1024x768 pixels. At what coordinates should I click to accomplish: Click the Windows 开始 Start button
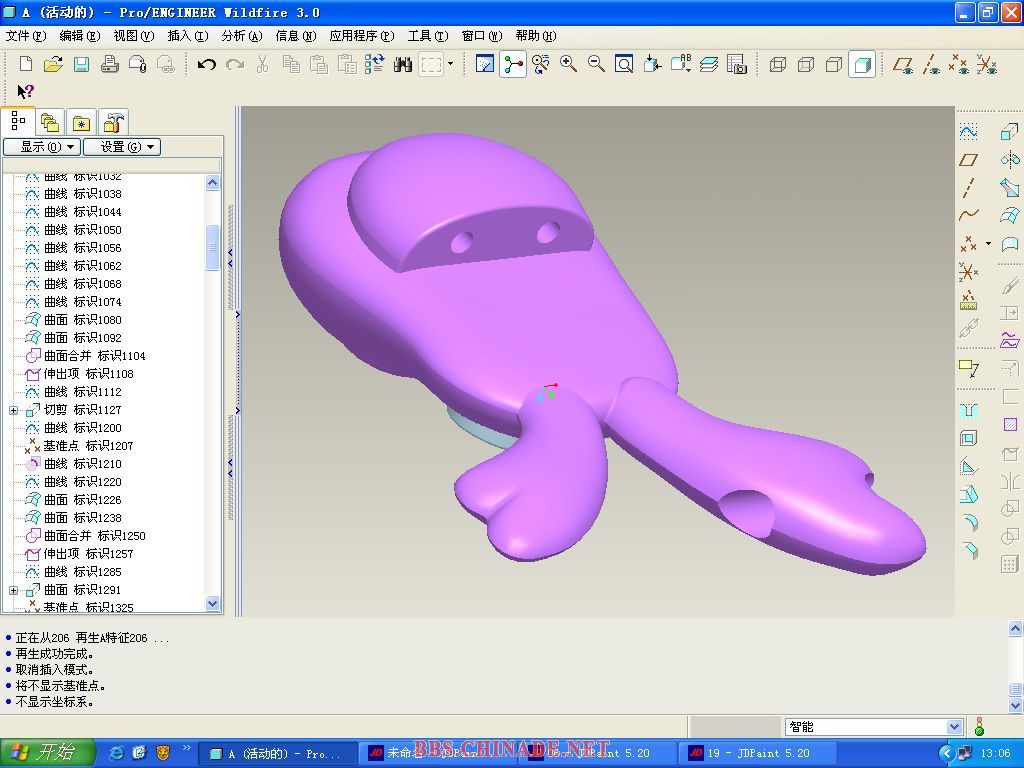click(x=47, y=753)
